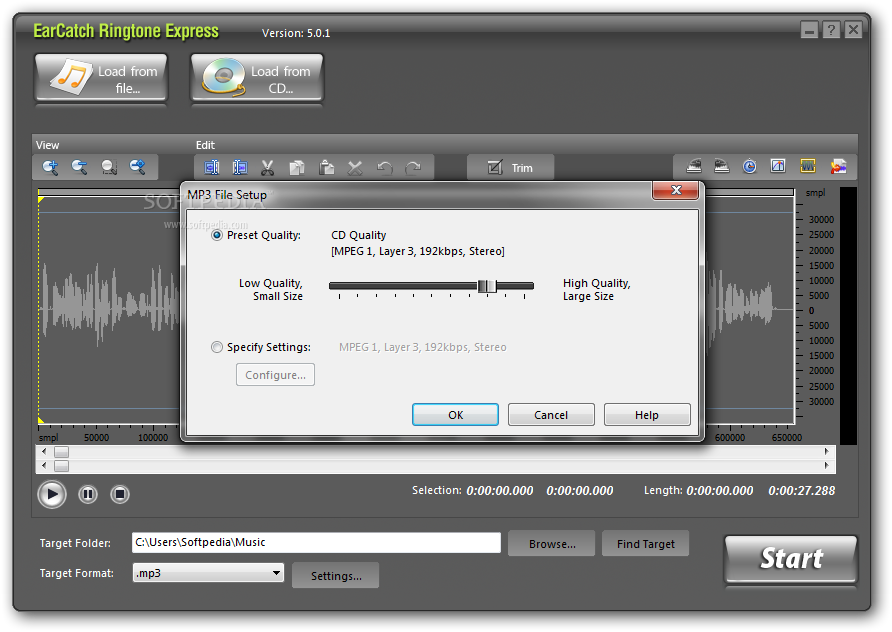Click the Cut scissors icon
Screen dimensions: 892x632
267,167
